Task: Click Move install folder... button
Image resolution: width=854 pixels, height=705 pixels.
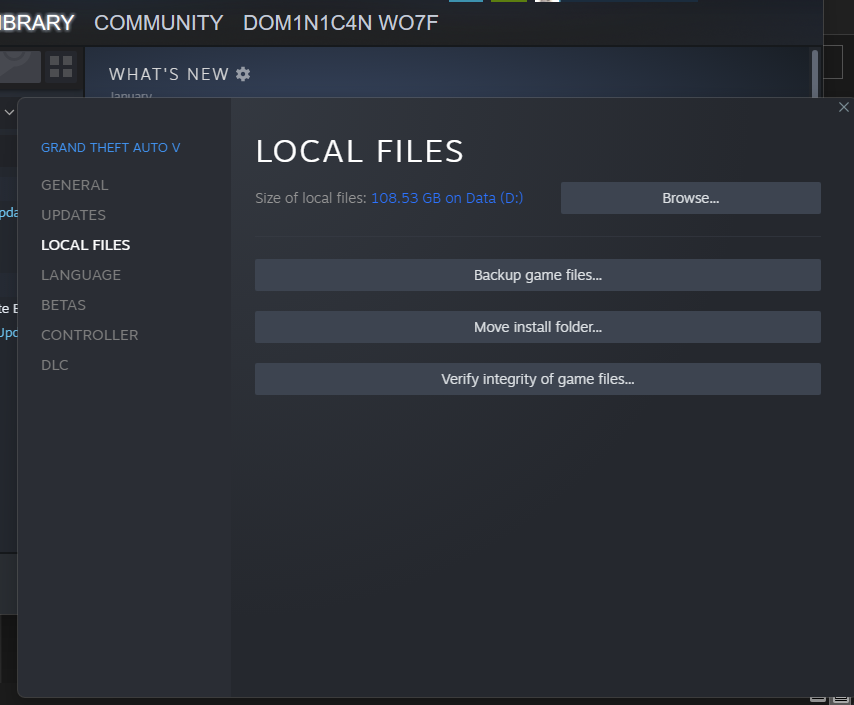Action: click(x=538, y=327)
